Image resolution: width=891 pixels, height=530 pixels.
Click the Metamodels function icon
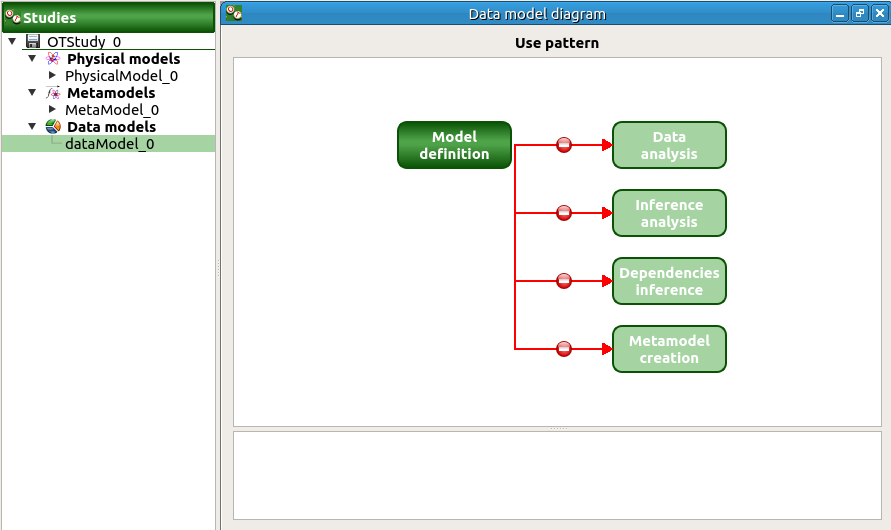[x=53, y=93]
